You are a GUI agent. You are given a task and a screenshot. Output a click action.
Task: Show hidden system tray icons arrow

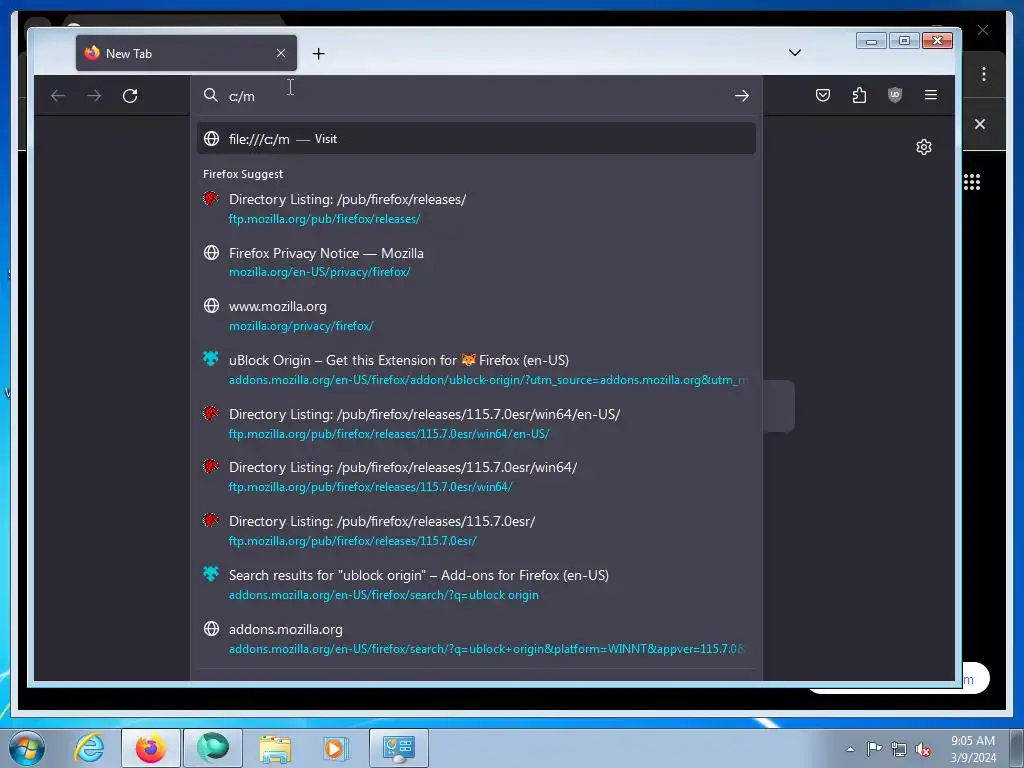click(850, 749)
